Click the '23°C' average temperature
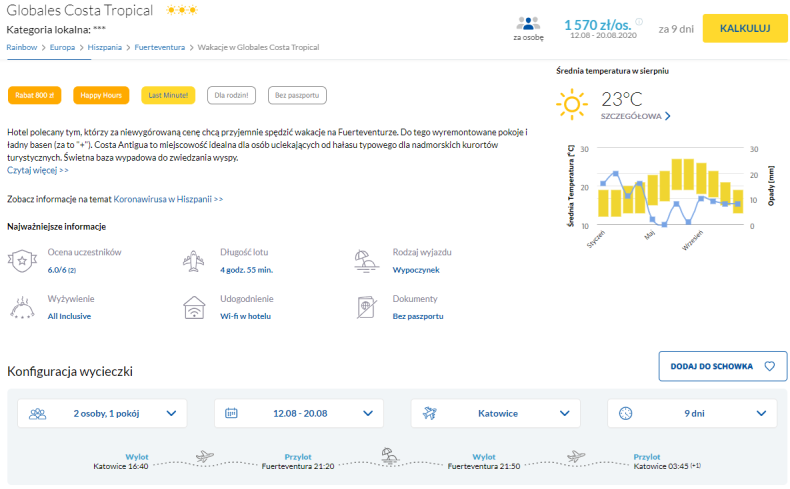The width and height of the screenshot is (790, 489). (622, 99)
